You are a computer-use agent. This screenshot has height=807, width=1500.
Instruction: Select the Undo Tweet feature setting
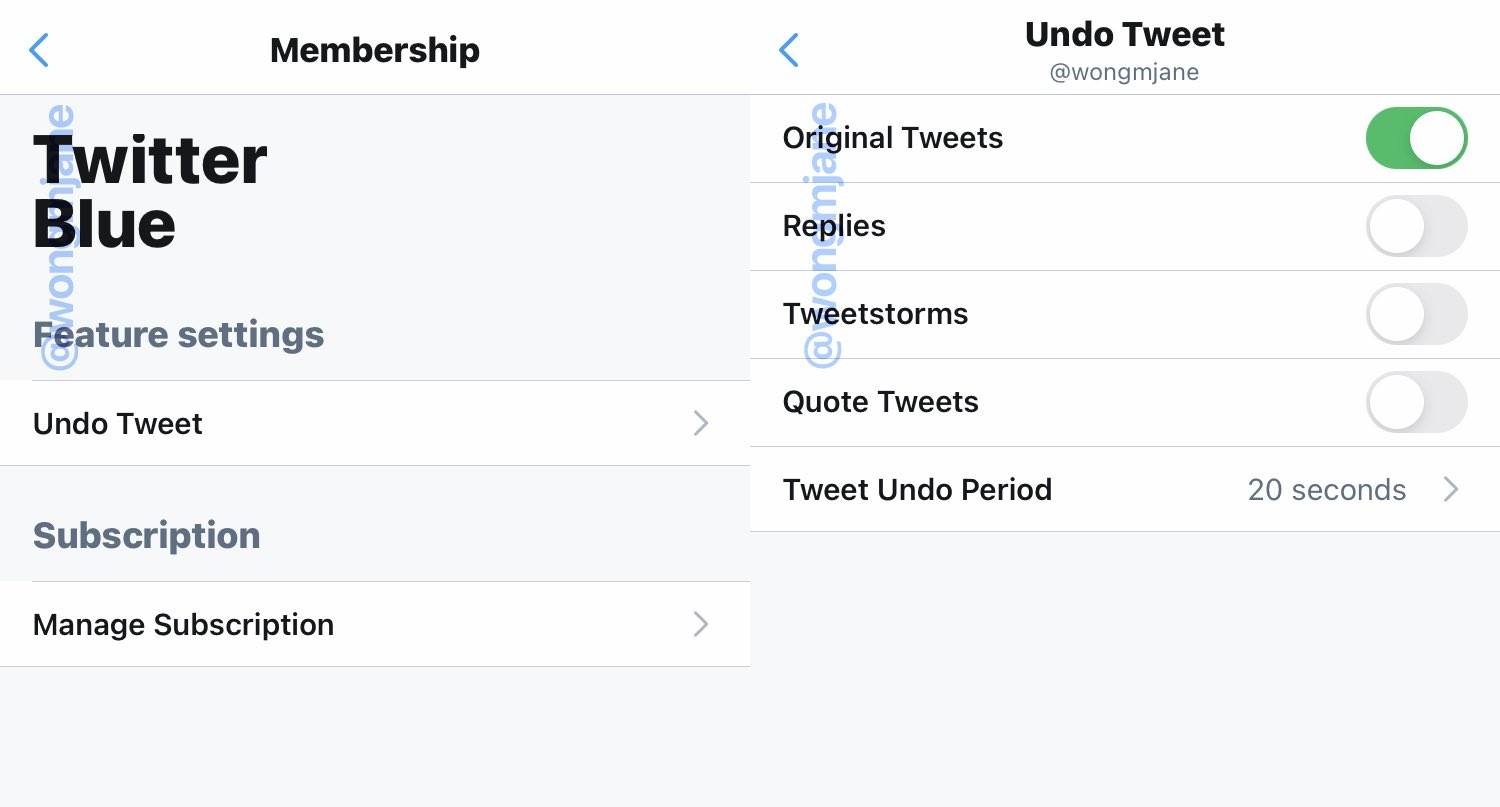[x=117, y=423]
